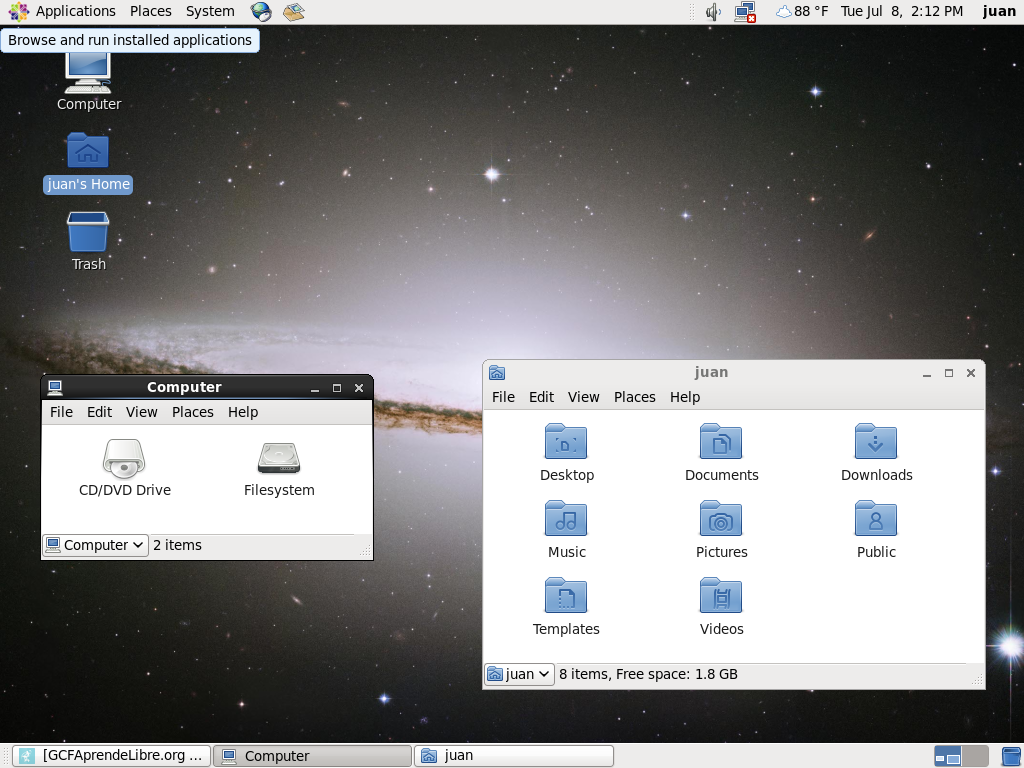This screenshot has height=768, width=1024.
Task: Open the System menu in top panel
Action: pyautogui.click(x=210, y=11)
